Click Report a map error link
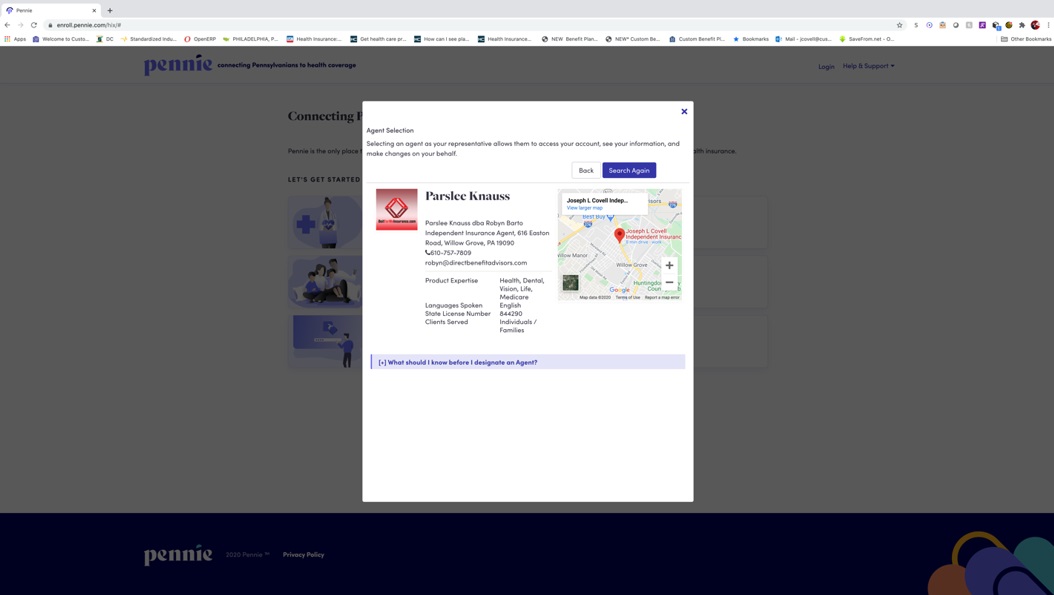The width and height of the screenshot is (1054, 595). [662, 297]
